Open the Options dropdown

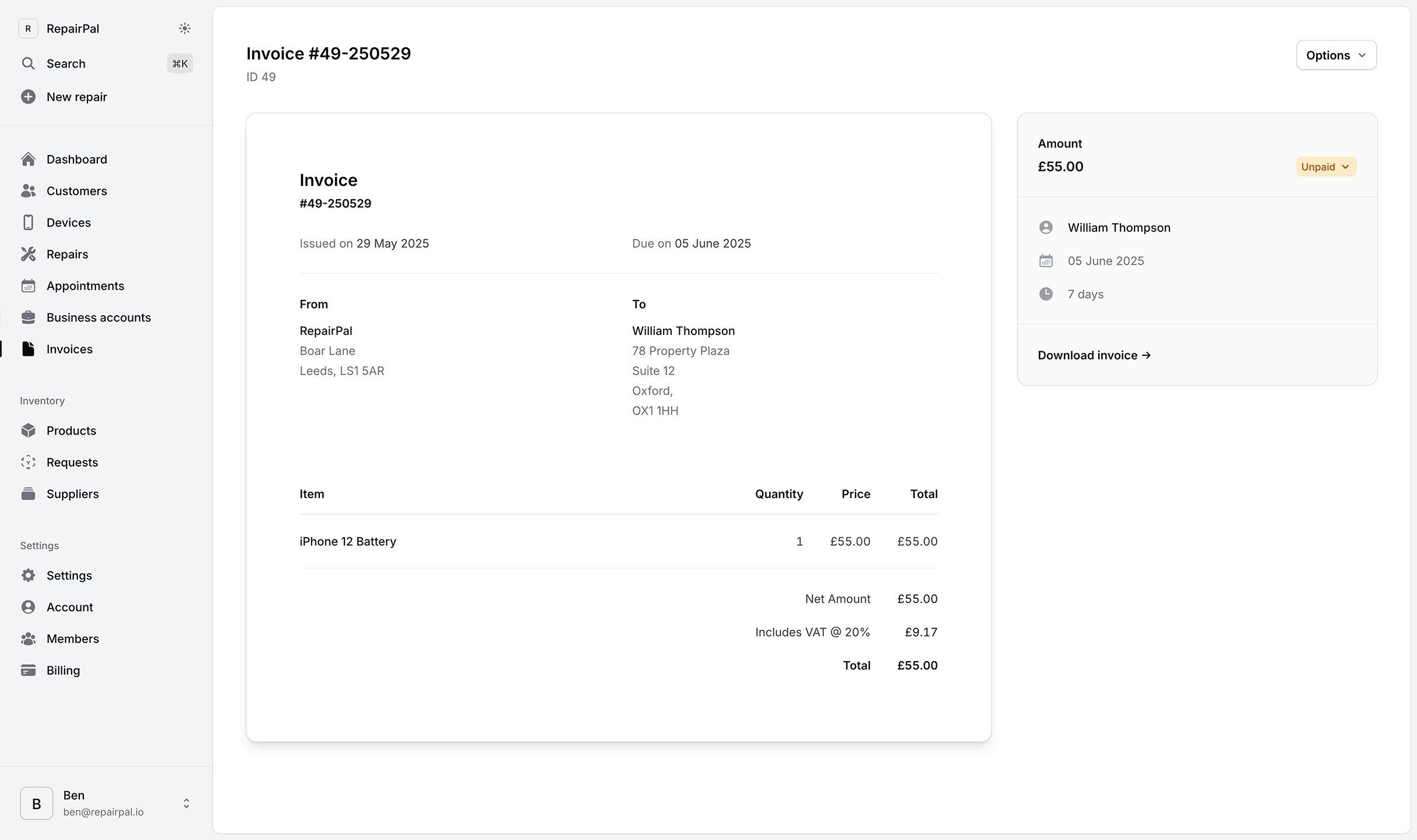click(x=1336, y=55)
